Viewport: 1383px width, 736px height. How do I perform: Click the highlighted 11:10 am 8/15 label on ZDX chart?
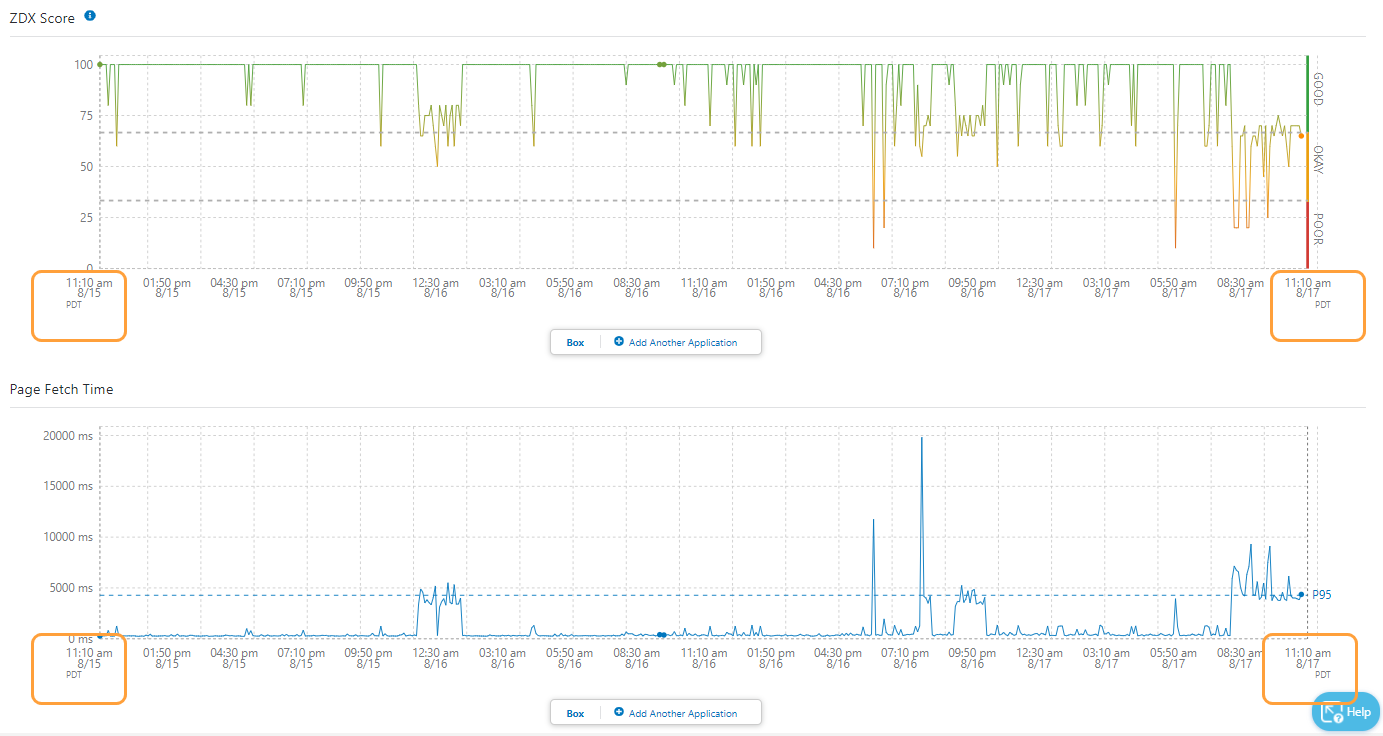click(89, 288)
